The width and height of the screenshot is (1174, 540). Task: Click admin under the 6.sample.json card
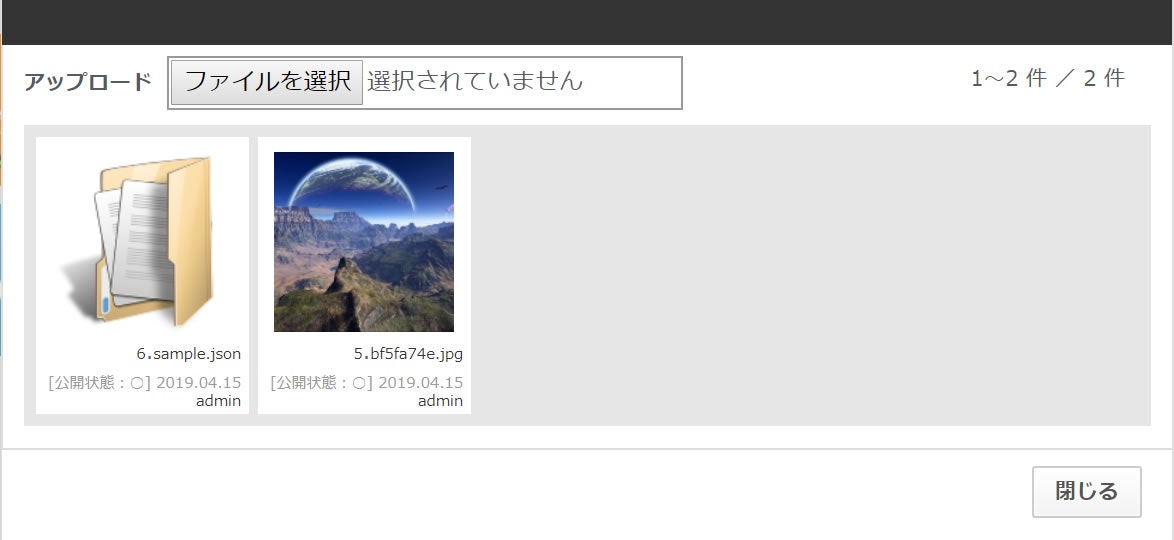point(219,401)
